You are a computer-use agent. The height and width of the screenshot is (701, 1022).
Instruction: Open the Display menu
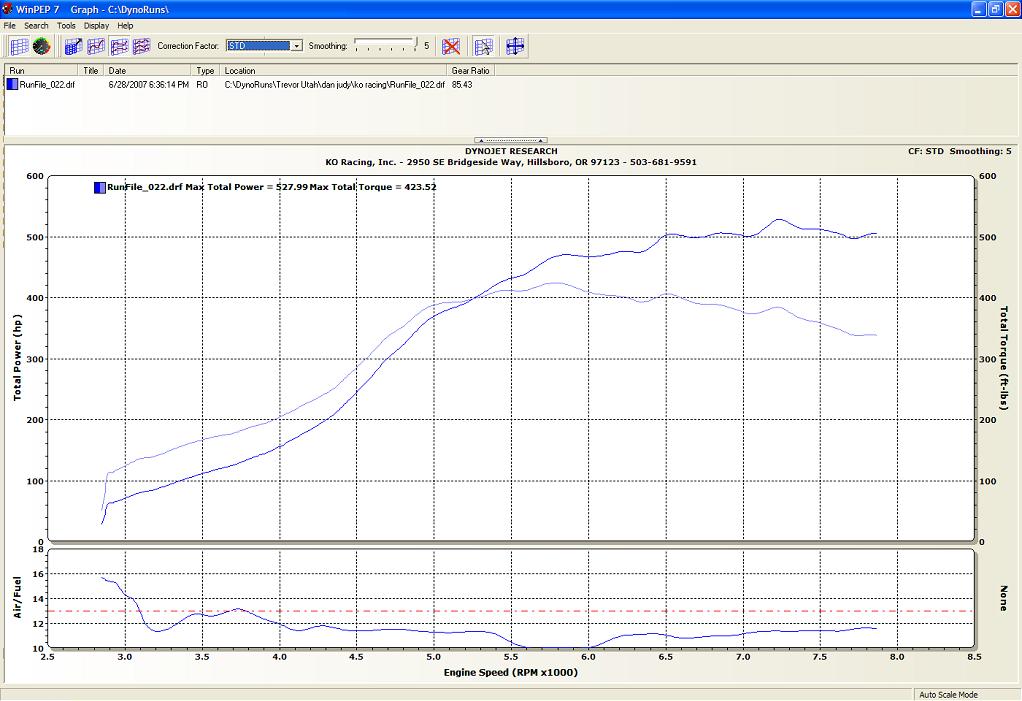click(x=96, y=25)
